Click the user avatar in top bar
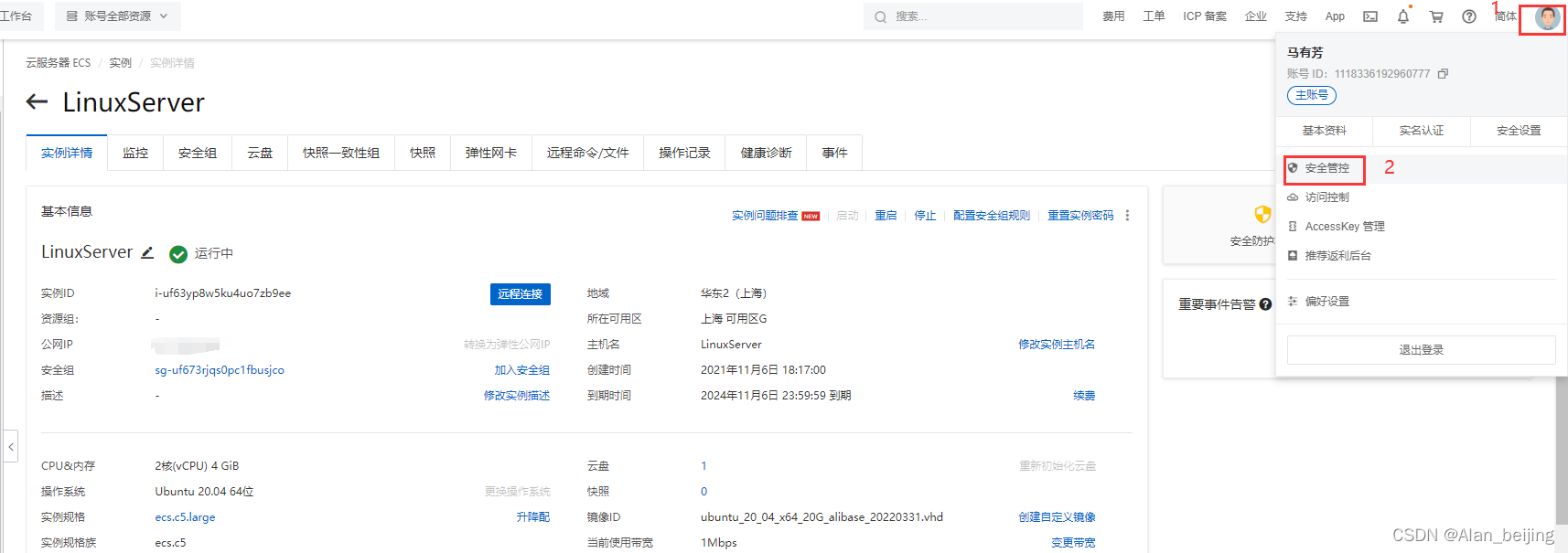Image resolution: width=1568 pixels, height=553 pixels. [1547, 17]
